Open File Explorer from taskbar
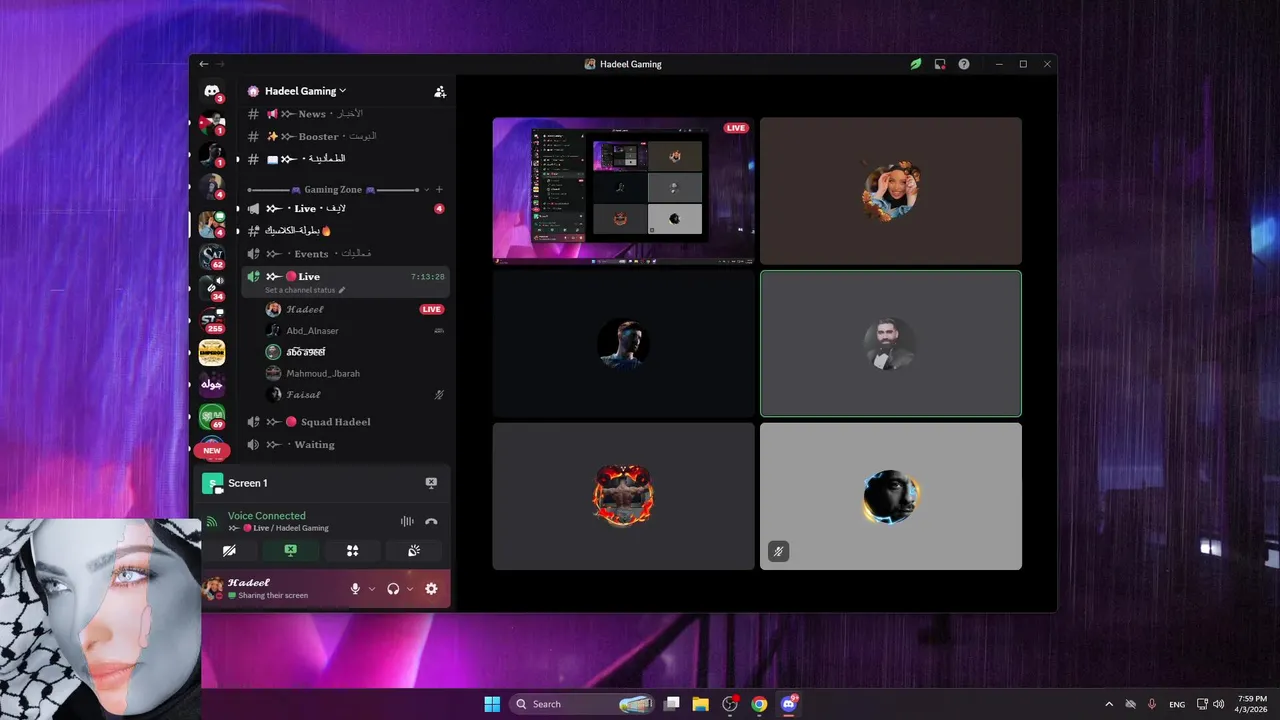 tap(701, 704)
